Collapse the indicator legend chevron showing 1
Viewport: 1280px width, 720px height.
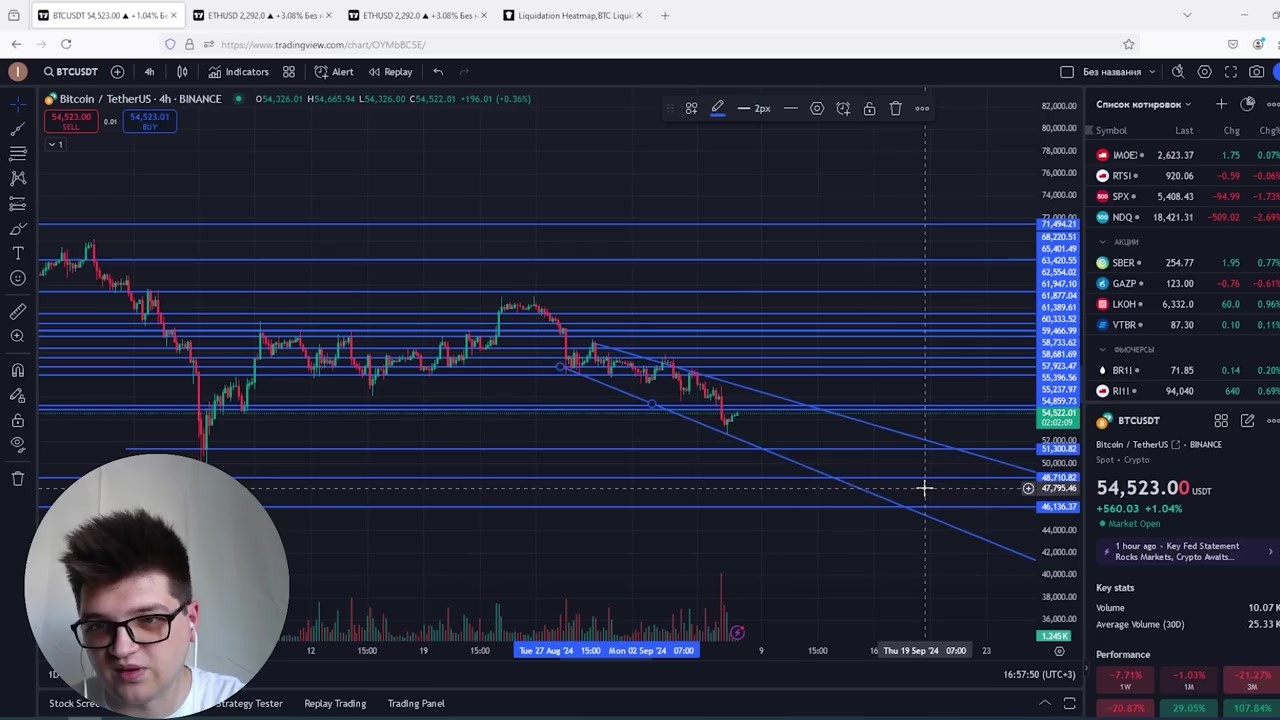click(55, 145)
